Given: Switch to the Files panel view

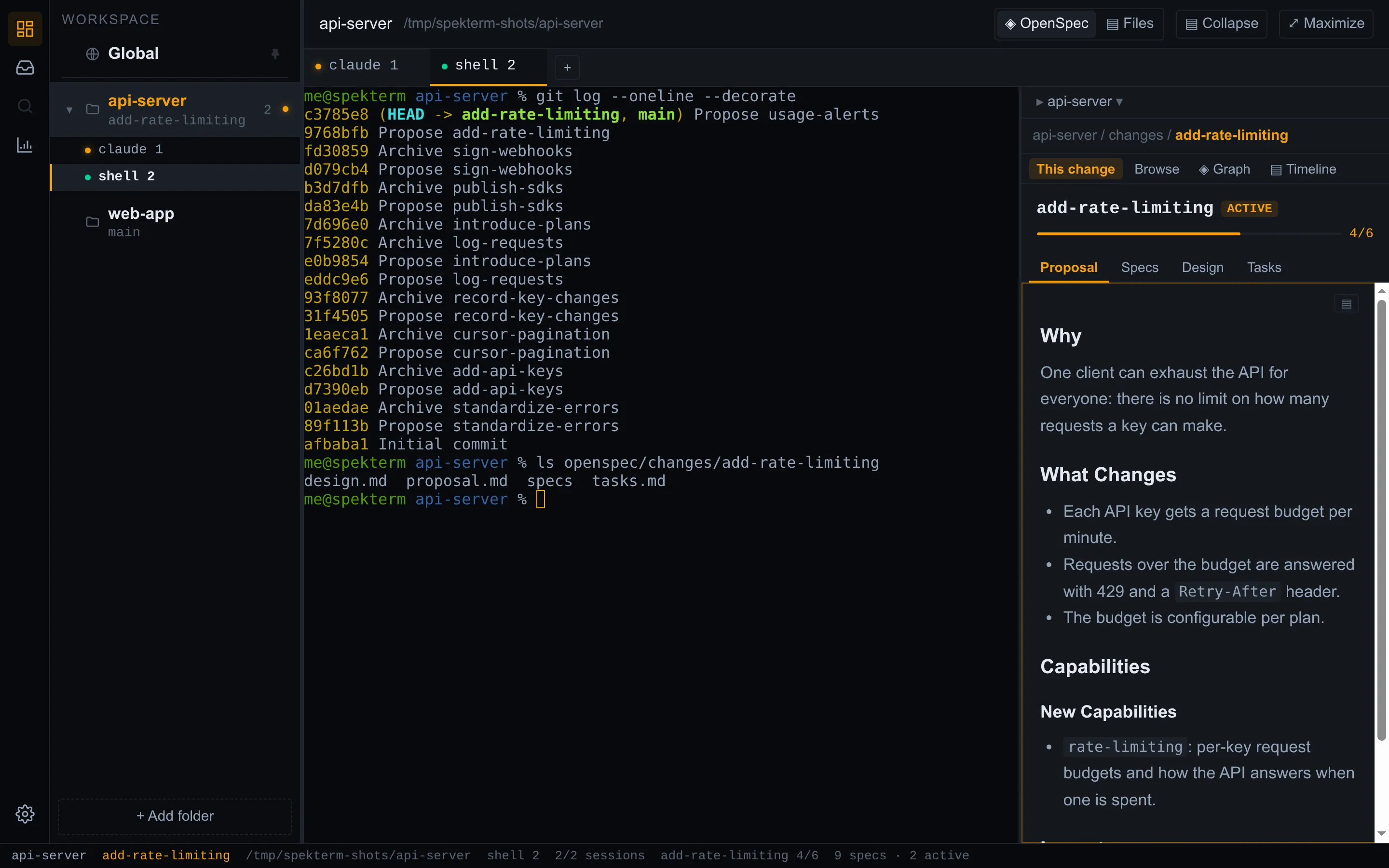Looking at the screenshot, I should [x=1130, y=24].
